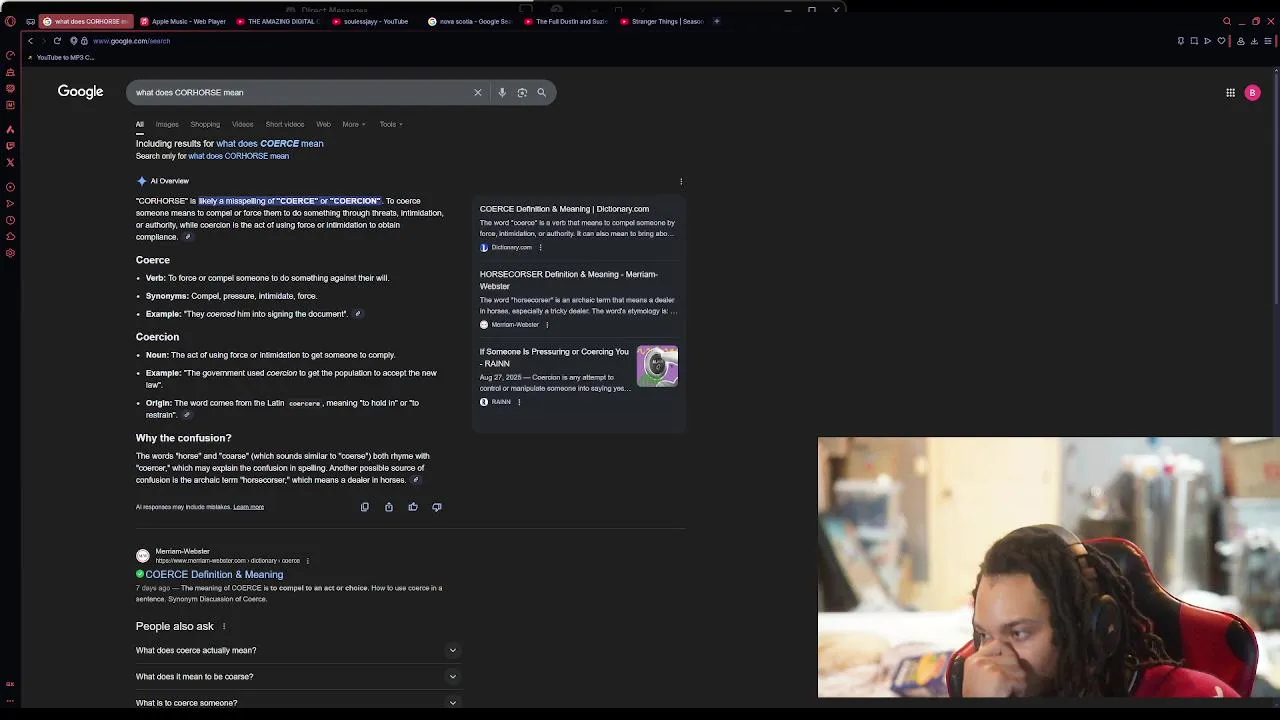The image size is (1280, 720).
Task: Click the browser address bar URL
Action: [131, 41]
